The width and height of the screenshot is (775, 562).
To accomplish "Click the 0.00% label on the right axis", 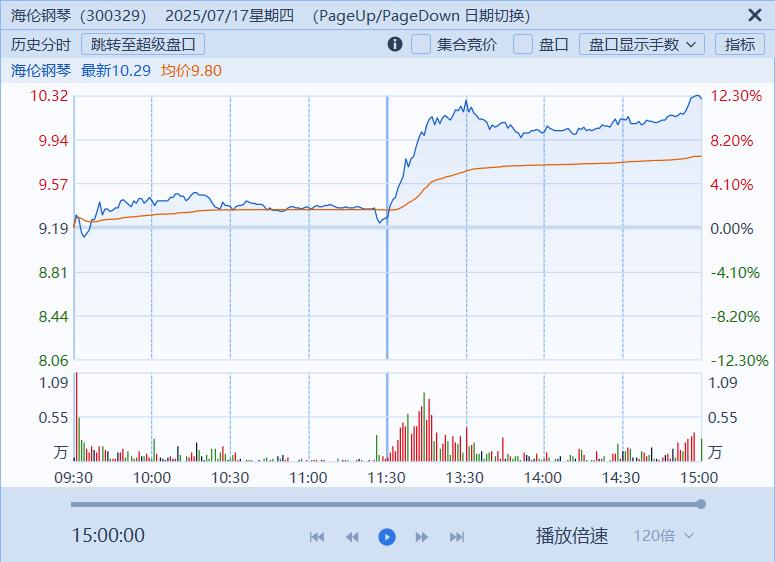I will (x=732, y=228).
